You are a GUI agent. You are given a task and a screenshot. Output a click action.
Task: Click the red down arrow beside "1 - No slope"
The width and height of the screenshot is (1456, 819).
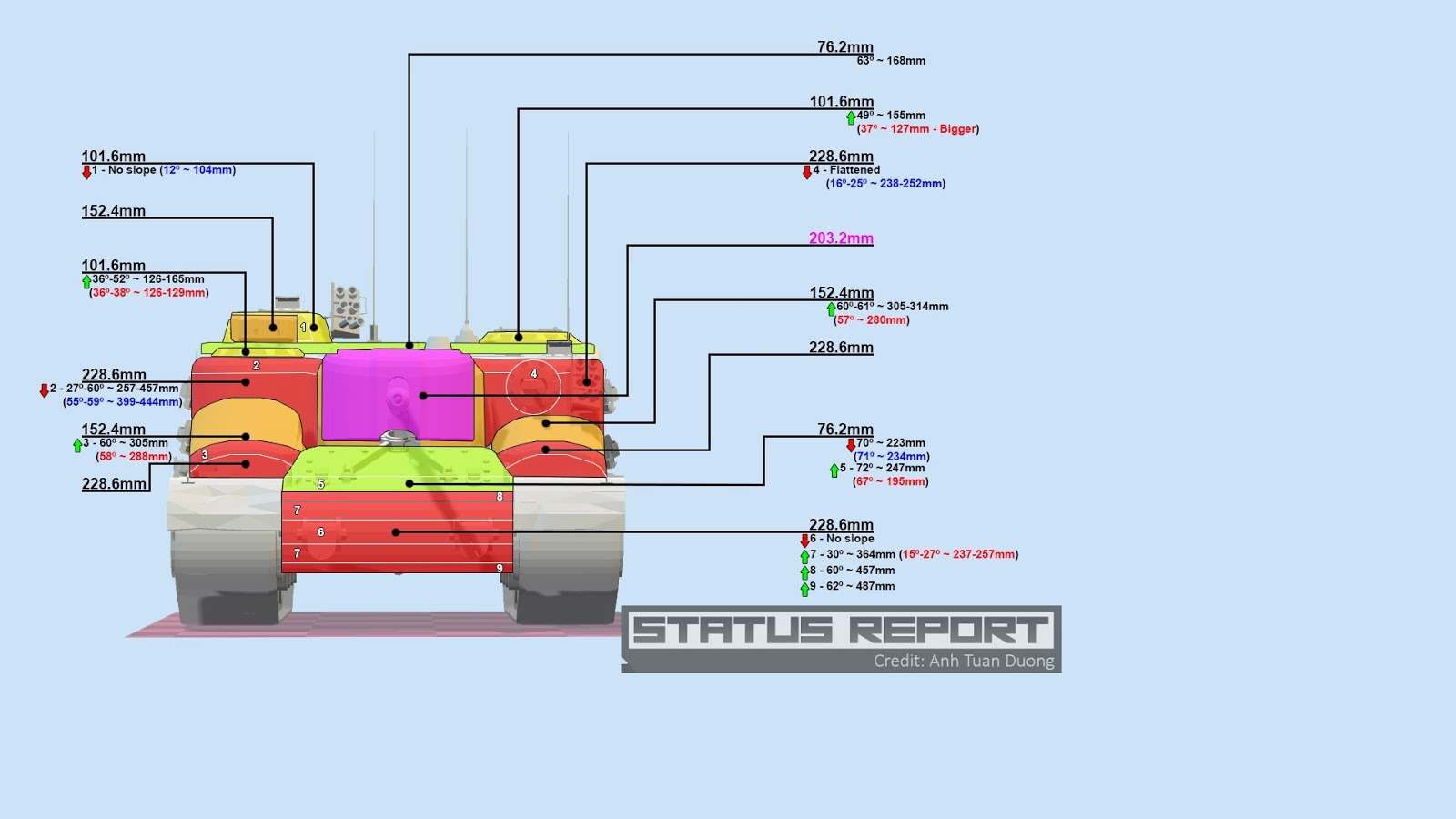86,172
